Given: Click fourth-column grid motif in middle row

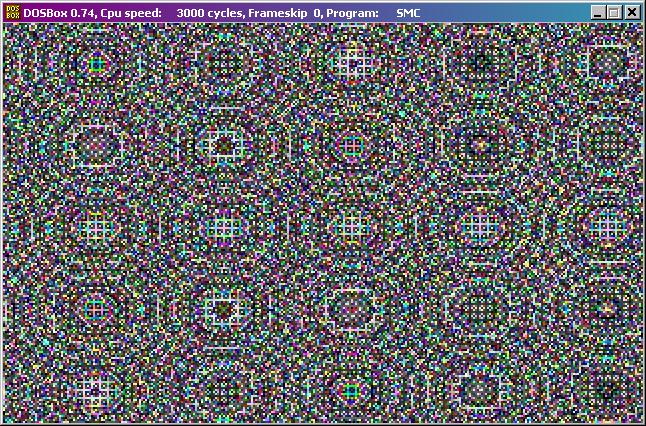Looking at the screenshot, I should 480,227.
